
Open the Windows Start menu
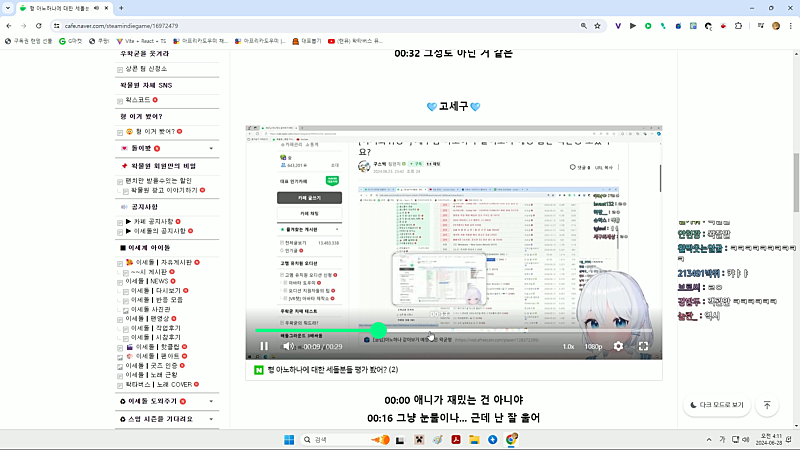point(289,440)
